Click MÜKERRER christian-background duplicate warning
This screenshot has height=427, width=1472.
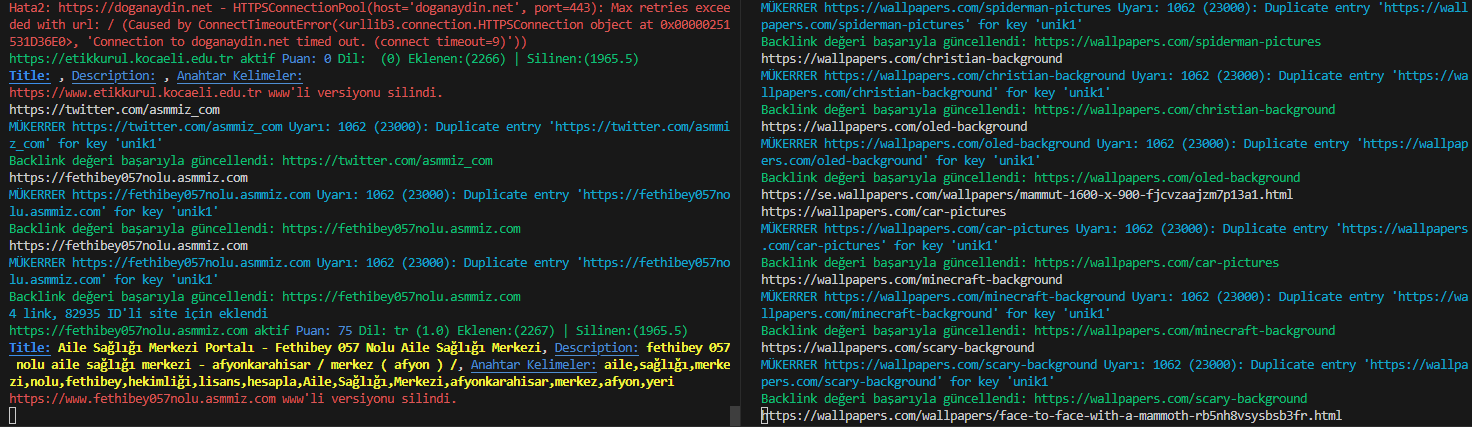pos(1114,84)
